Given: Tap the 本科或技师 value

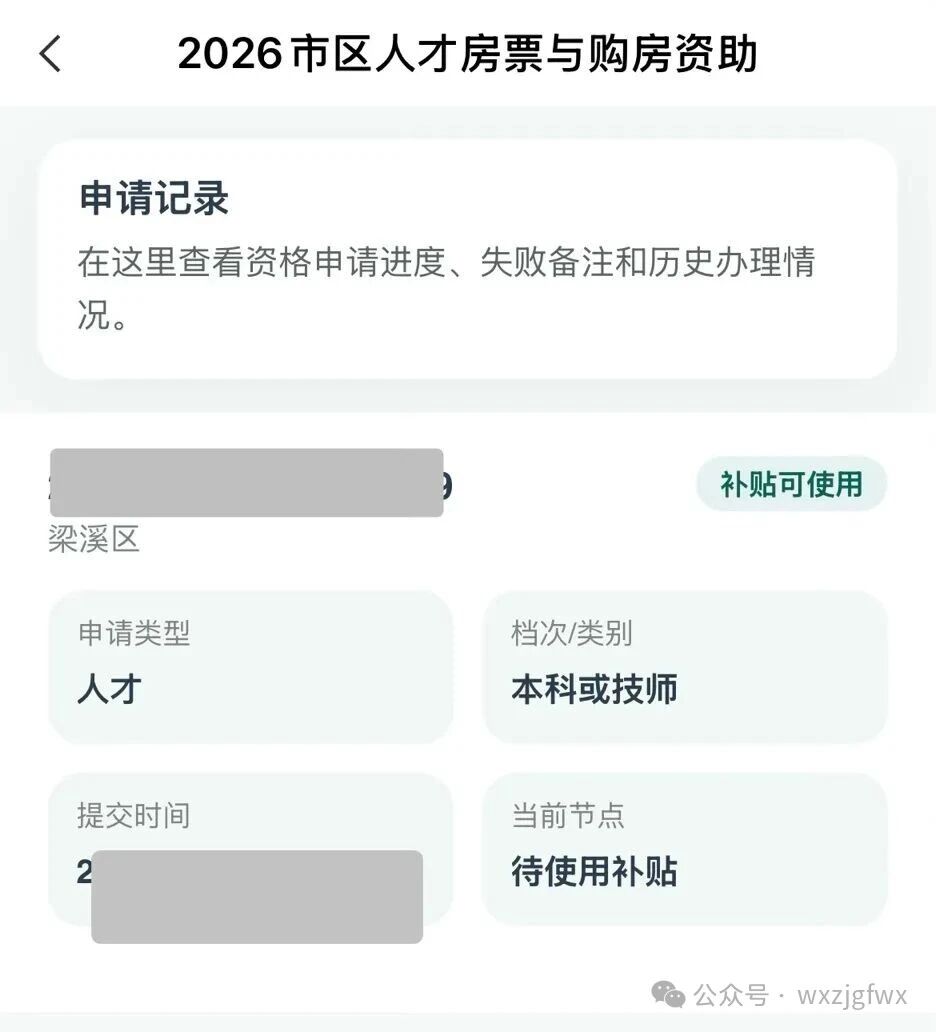Looking at the screenshot, I should click(x=594, y=689).
